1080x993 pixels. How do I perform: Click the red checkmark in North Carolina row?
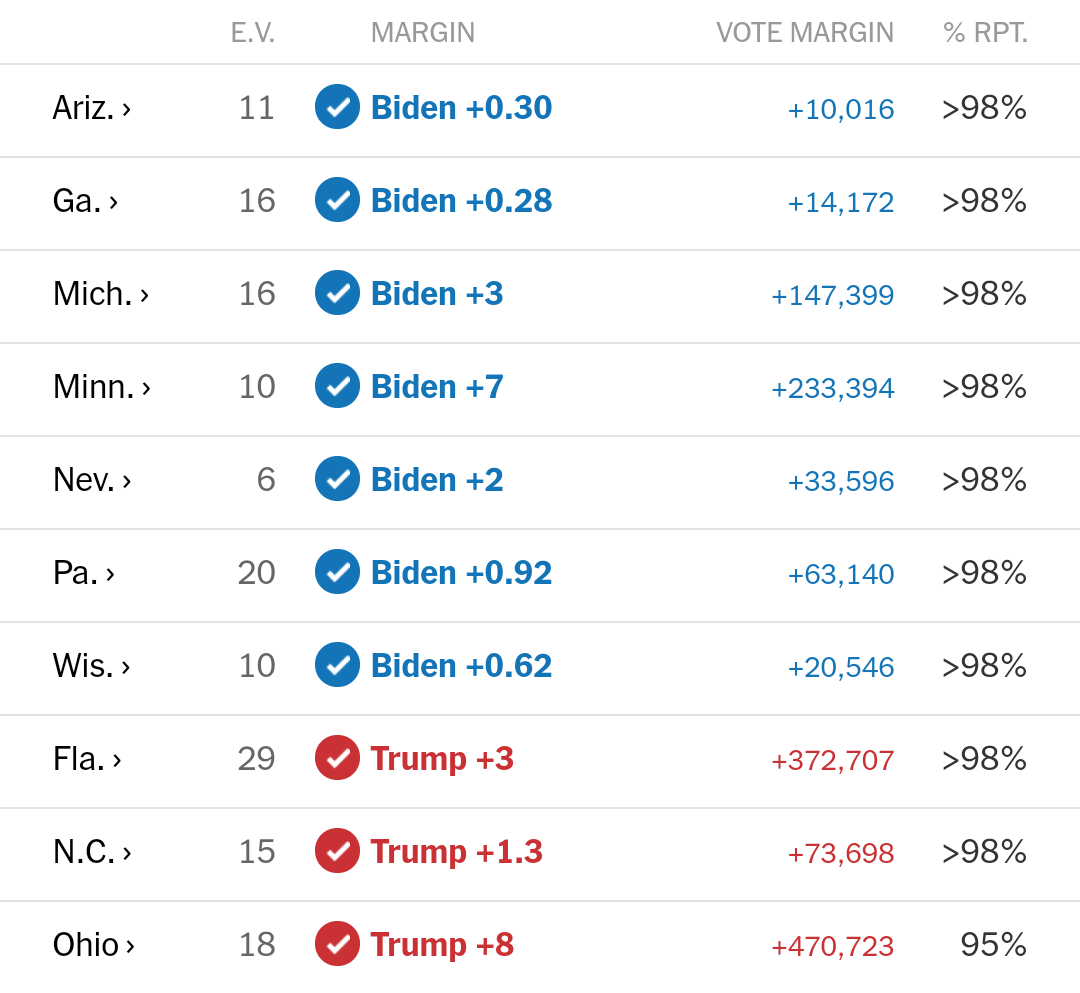337,851
